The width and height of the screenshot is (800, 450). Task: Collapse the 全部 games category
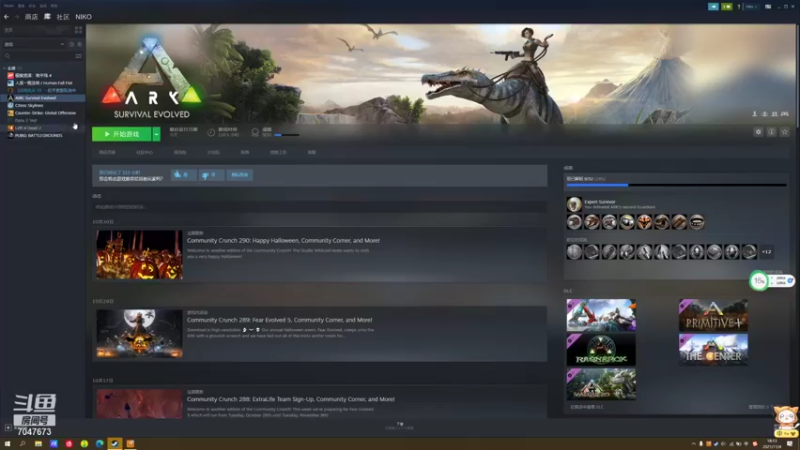pyautogui.click(x=5, y=68)
